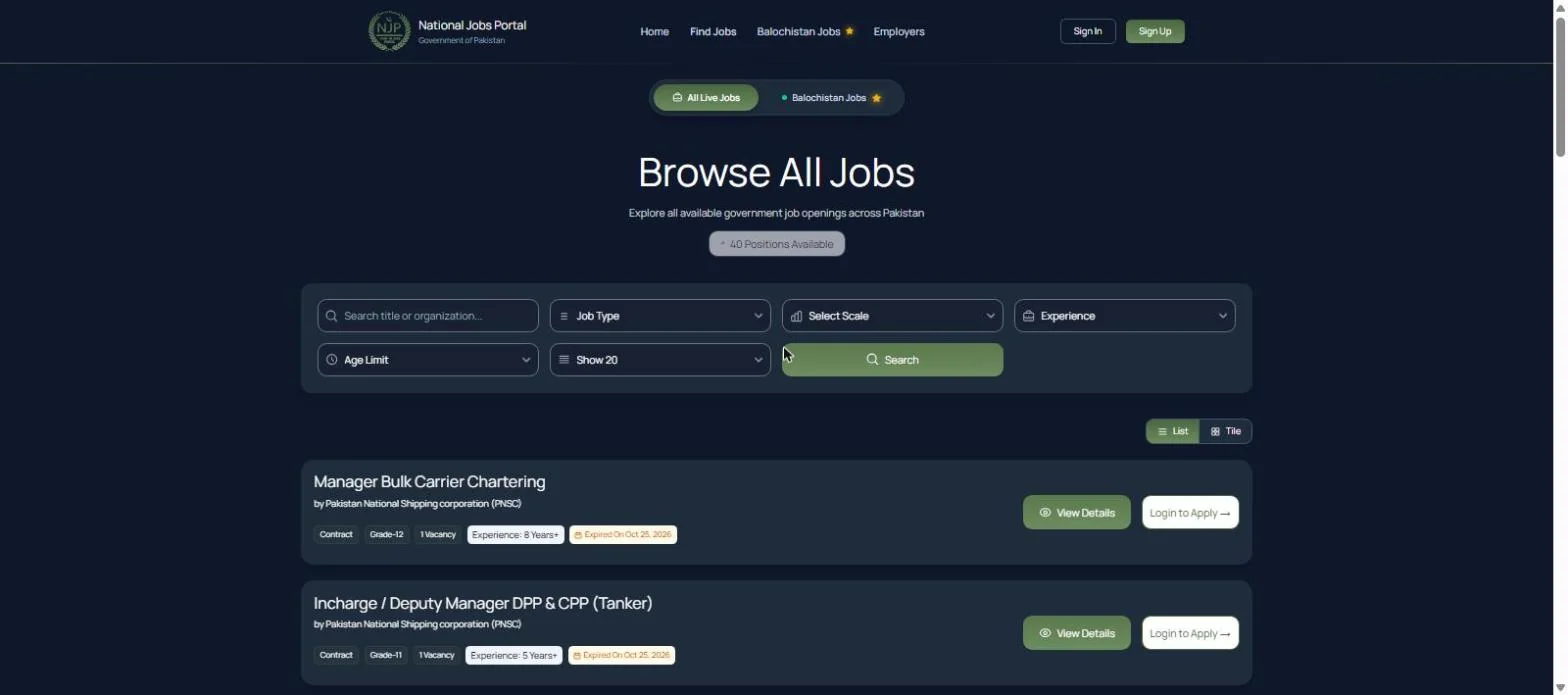Open Employers in the navigation bar
Image resolution: width=1568 pixels, height=695 pixels.
[899, 32]
